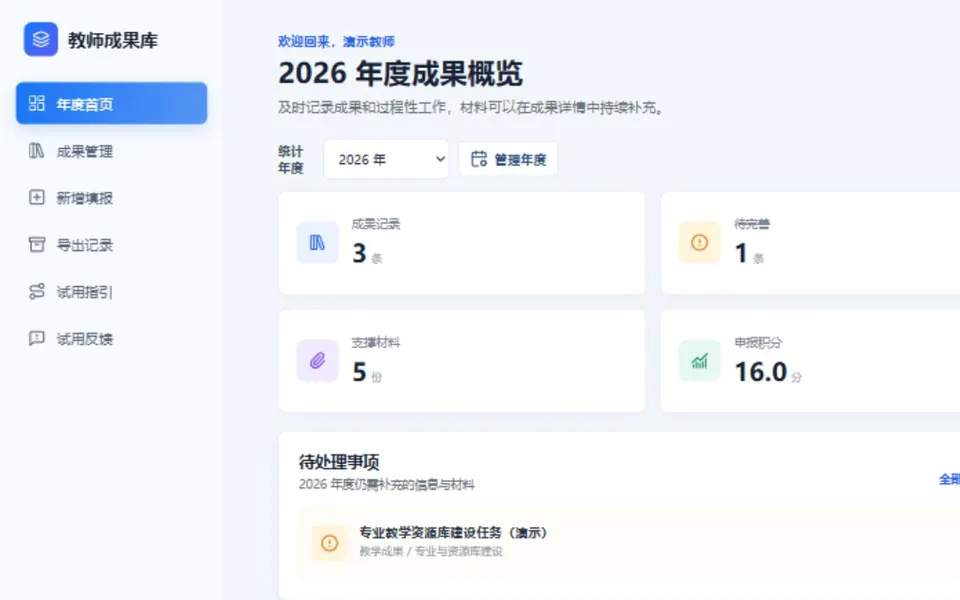Click the 待处理事项 heading

(339, 461)
